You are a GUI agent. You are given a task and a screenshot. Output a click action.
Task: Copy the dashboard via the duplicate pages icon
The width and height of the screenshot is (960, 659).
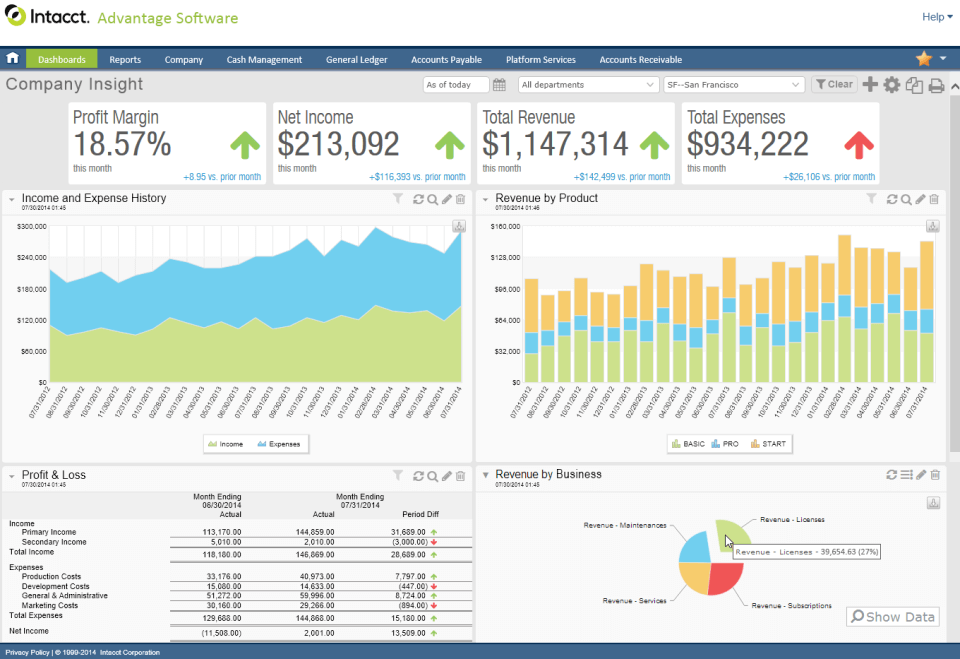coord(915,86)
